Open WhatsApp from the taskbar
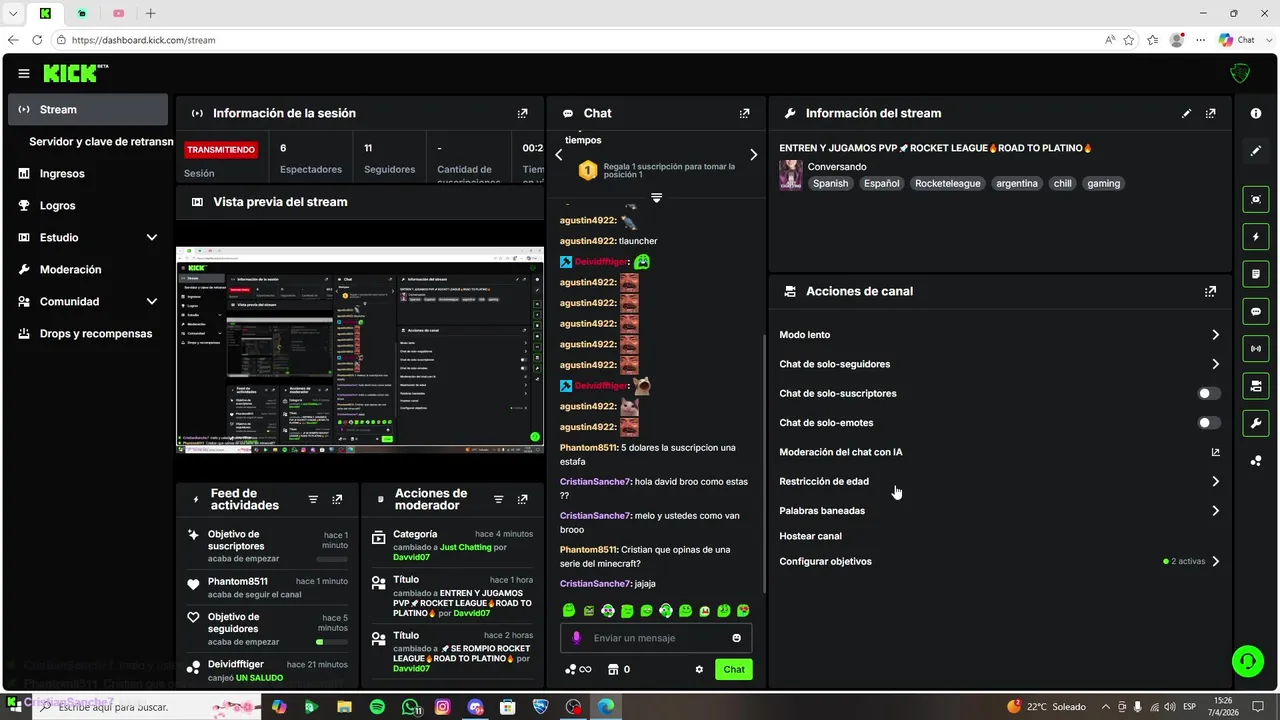The width and height of the screenshot is (1280, 720). coord(410,707)
